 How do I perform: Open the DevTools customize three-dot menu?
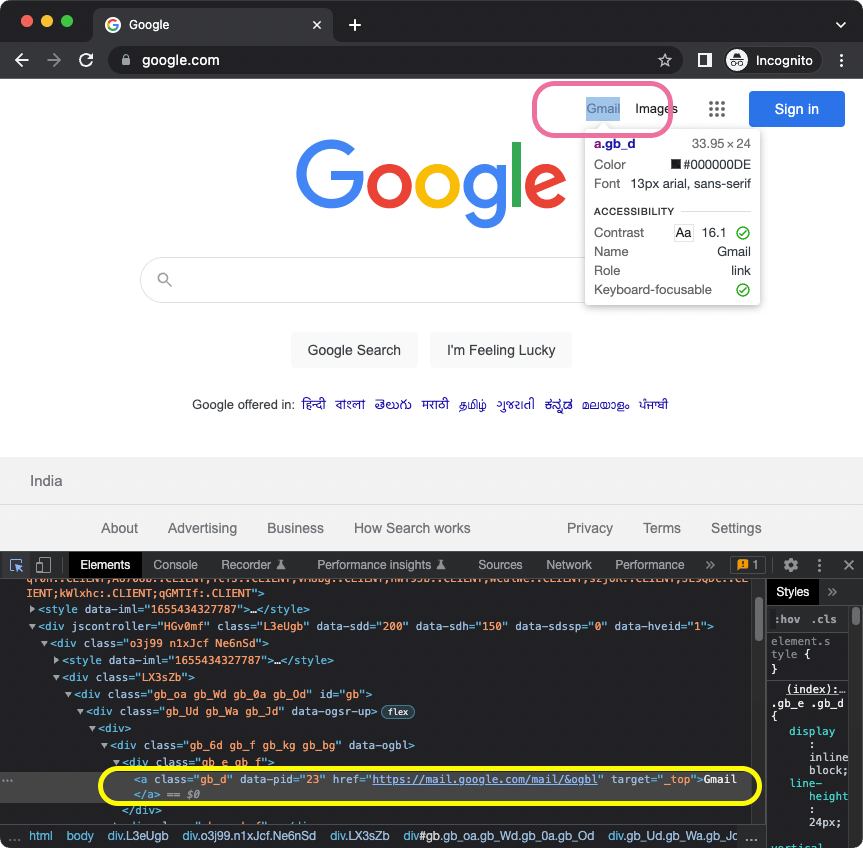(819, 565)
